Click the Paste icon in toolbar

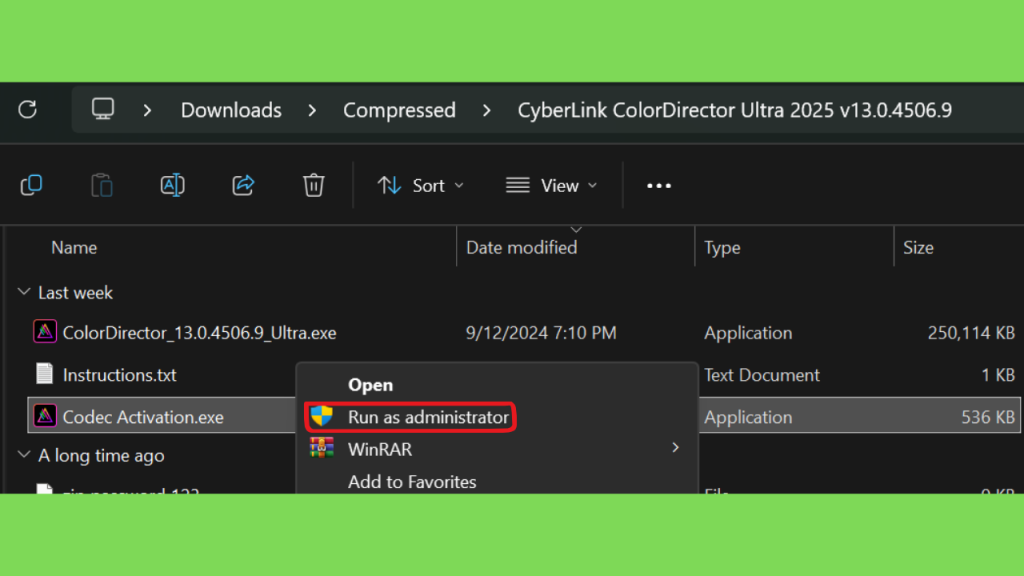[102, 185]
